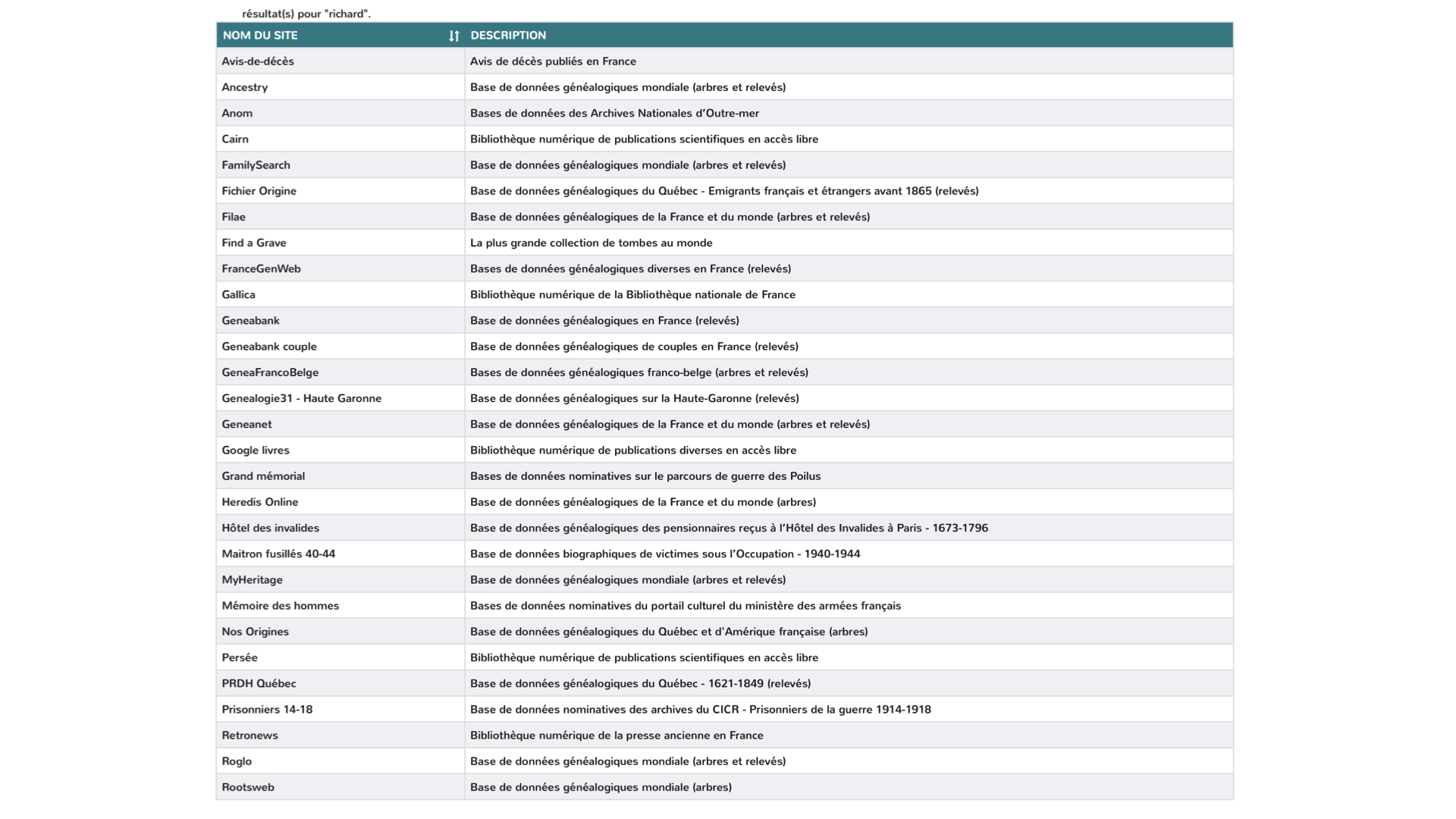The width and height of the screenshot is (1456, 819).
Task: Click Bibliothèque nationale de France description
Action: tap(632, 294)
